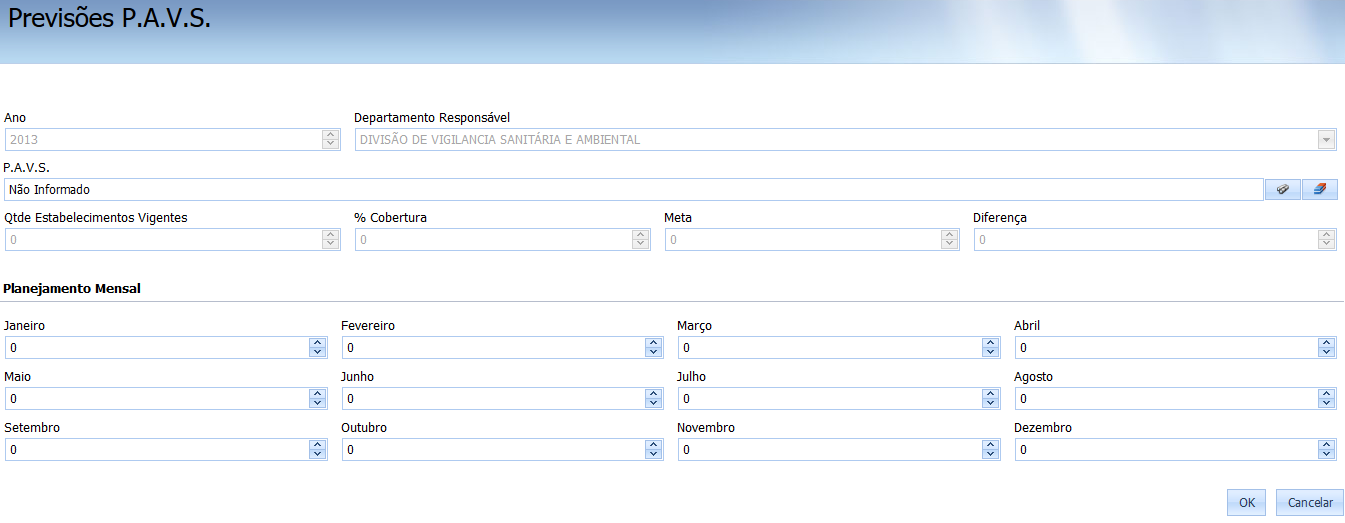The width and height of the screenshot is (1345, 523).
Task: Decrease Agosto value with the down arrow
Action: click(x=1327, y=403)
